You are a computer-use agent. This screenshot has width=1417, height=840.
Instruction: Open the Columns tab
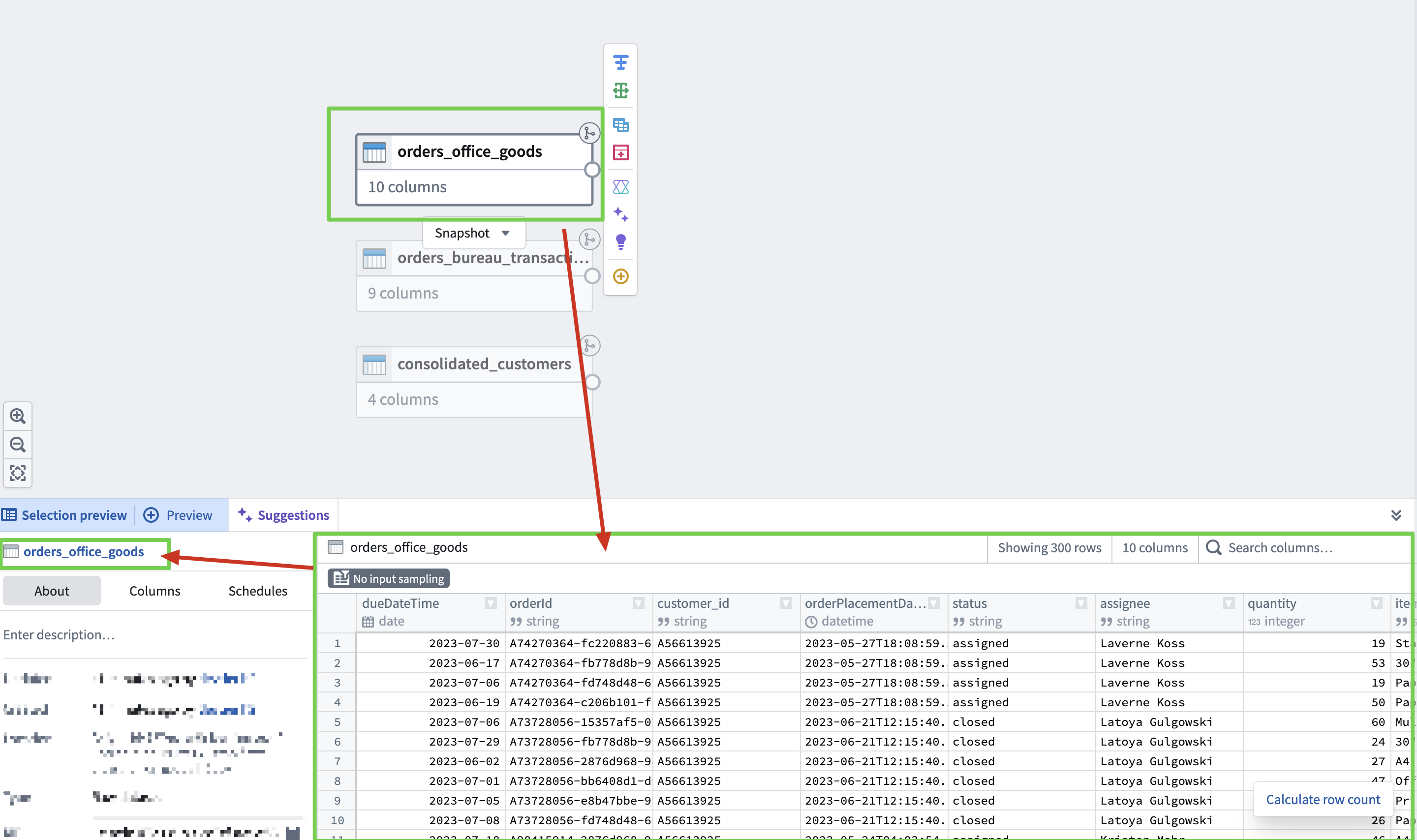click(154, 591)
